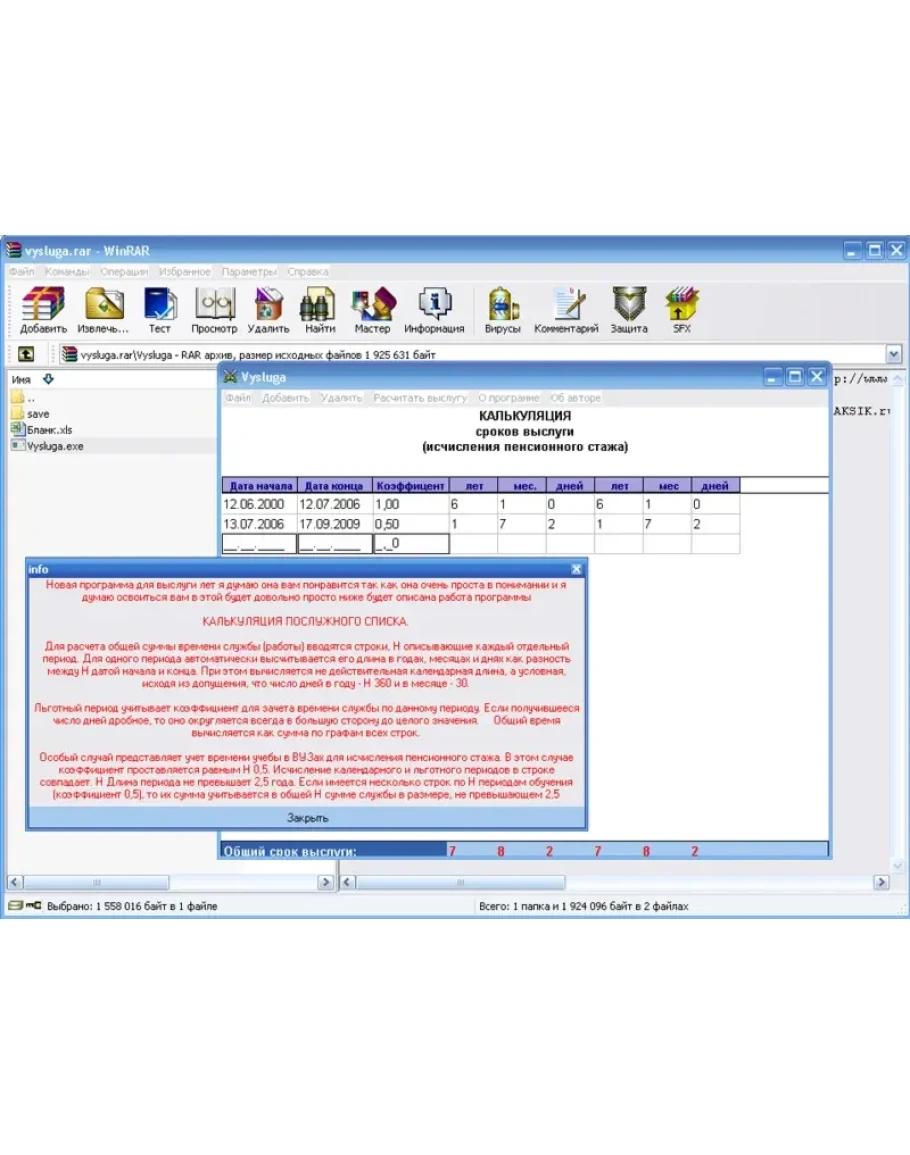Launch the Мастер (Wizard) toolbar icon
Screen dimensions: 910x1155
tap(372, 305)
